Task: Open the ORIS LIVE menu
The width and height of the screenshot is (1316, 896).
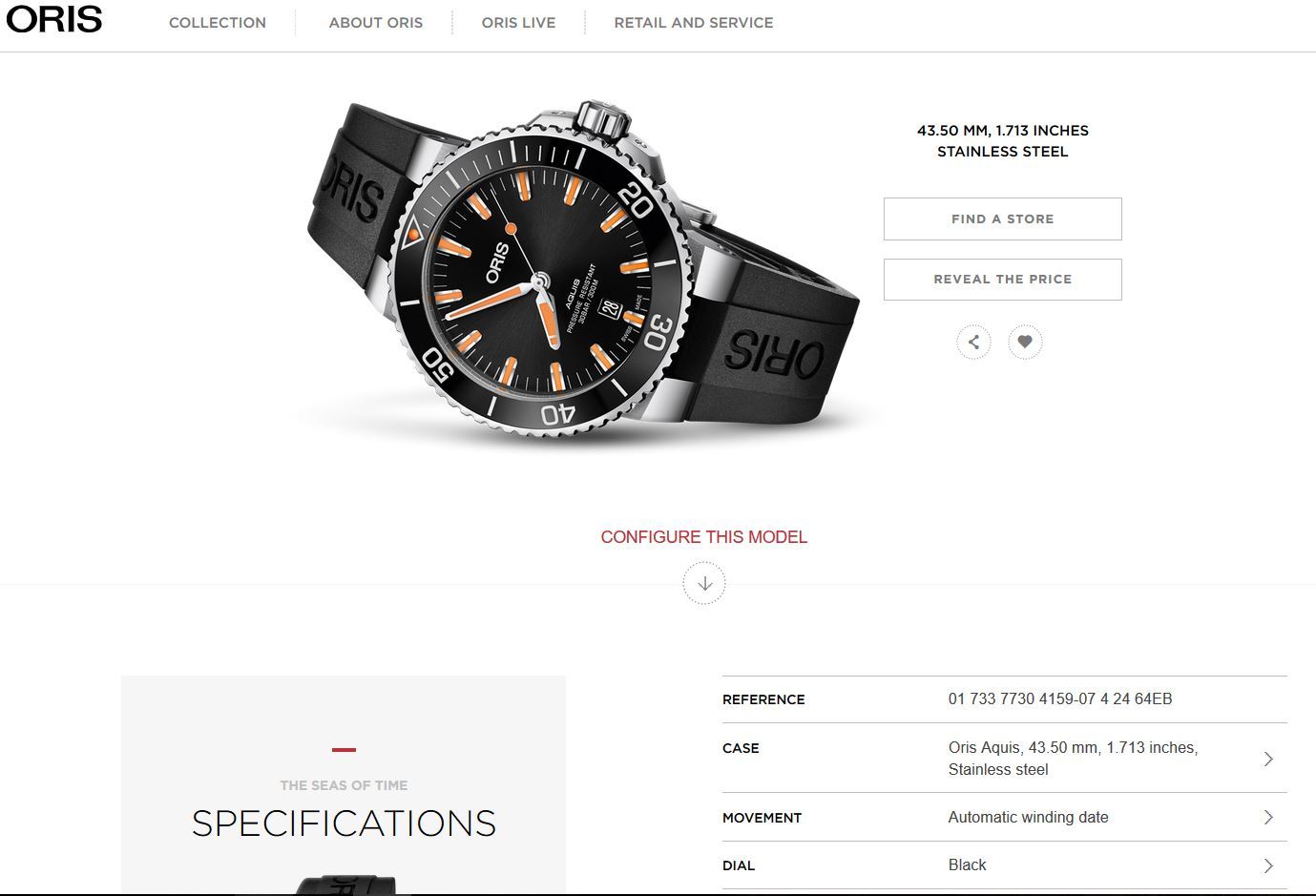Action: coord(518,22)
